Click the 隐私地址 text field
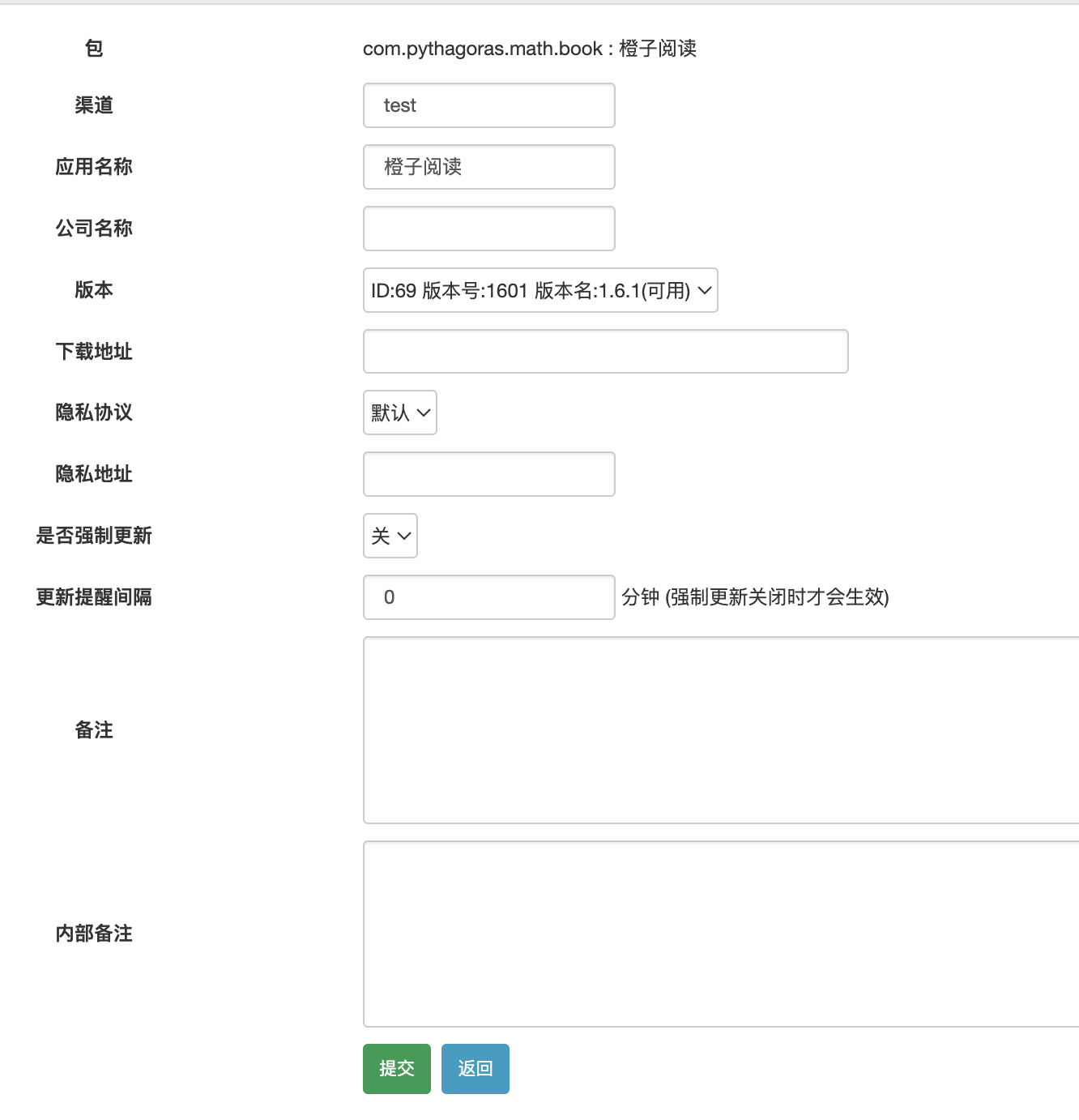The height and width of the screenshot is (1120, 1079). [x=488, y=474]
